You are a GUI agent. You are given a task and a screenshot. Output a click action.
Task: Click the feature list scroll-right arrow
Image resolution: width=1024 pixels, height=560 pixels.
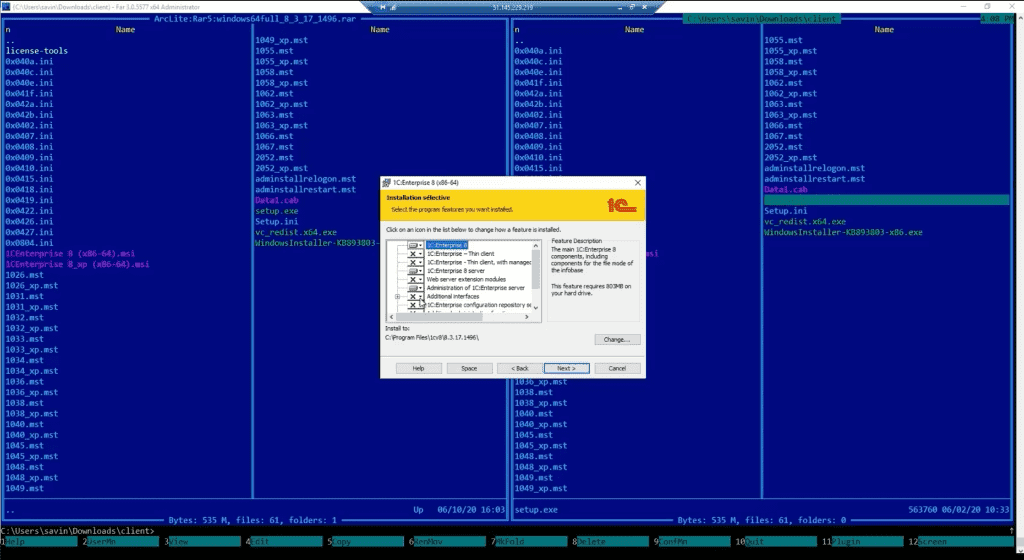point(527,317)
